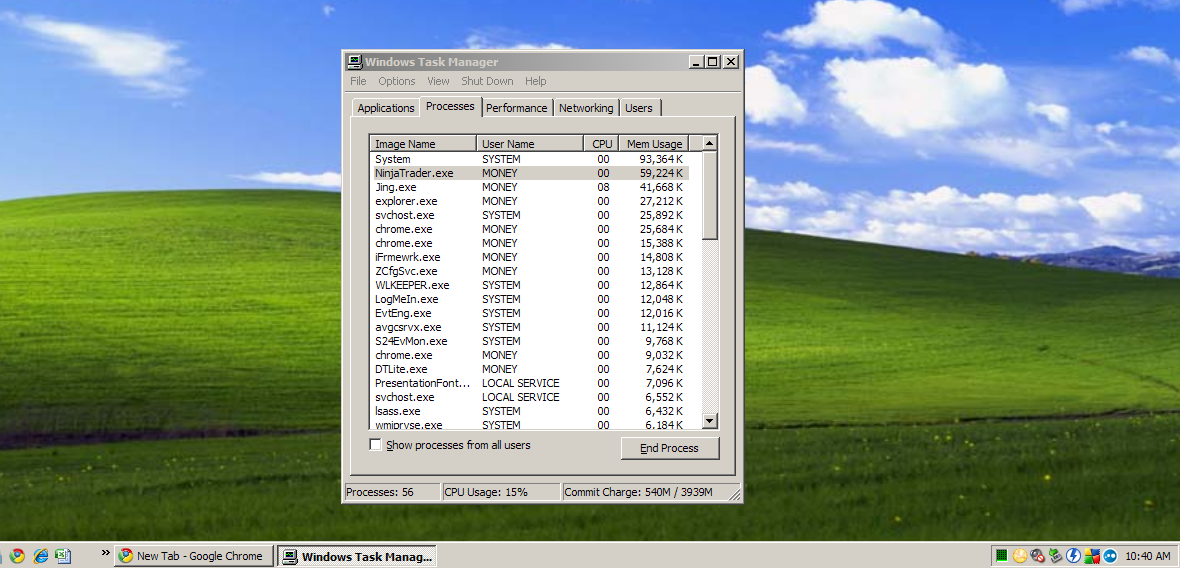Click the 10:40 AM system clock

tap(1146, 556)
